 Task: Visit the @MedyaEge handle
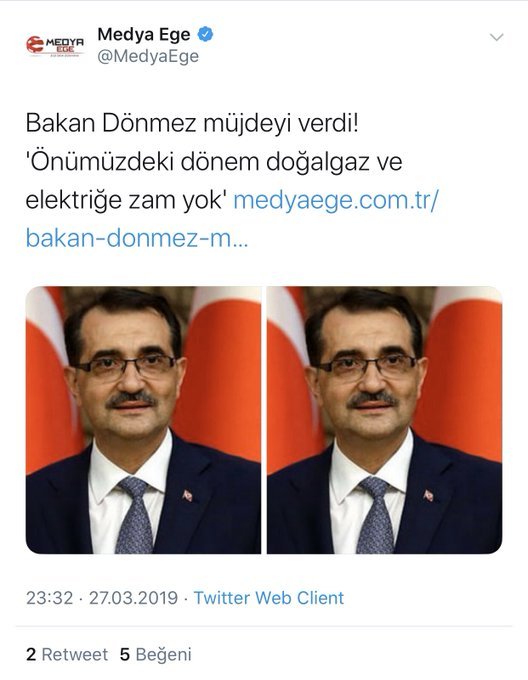click(x=148, y=56)
